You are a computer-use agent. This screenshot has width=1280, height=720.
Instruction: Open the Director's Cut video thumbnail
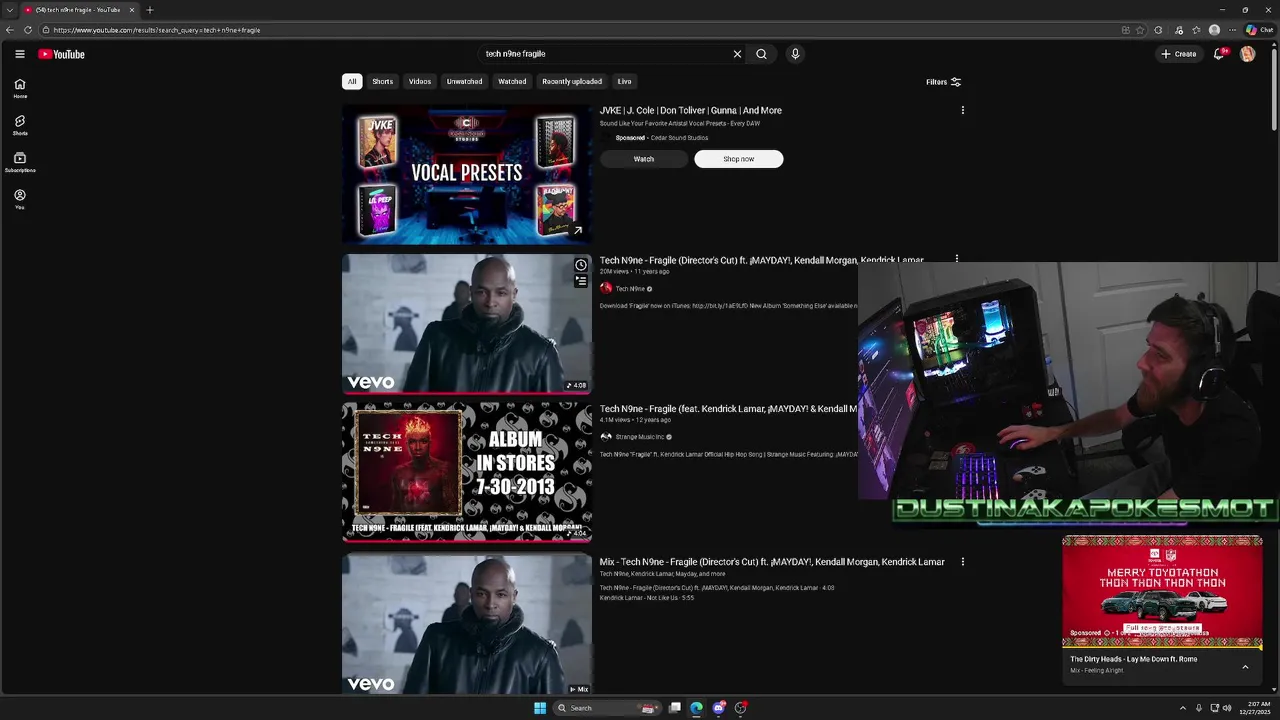pyautogui.click(x=467, y=323)
